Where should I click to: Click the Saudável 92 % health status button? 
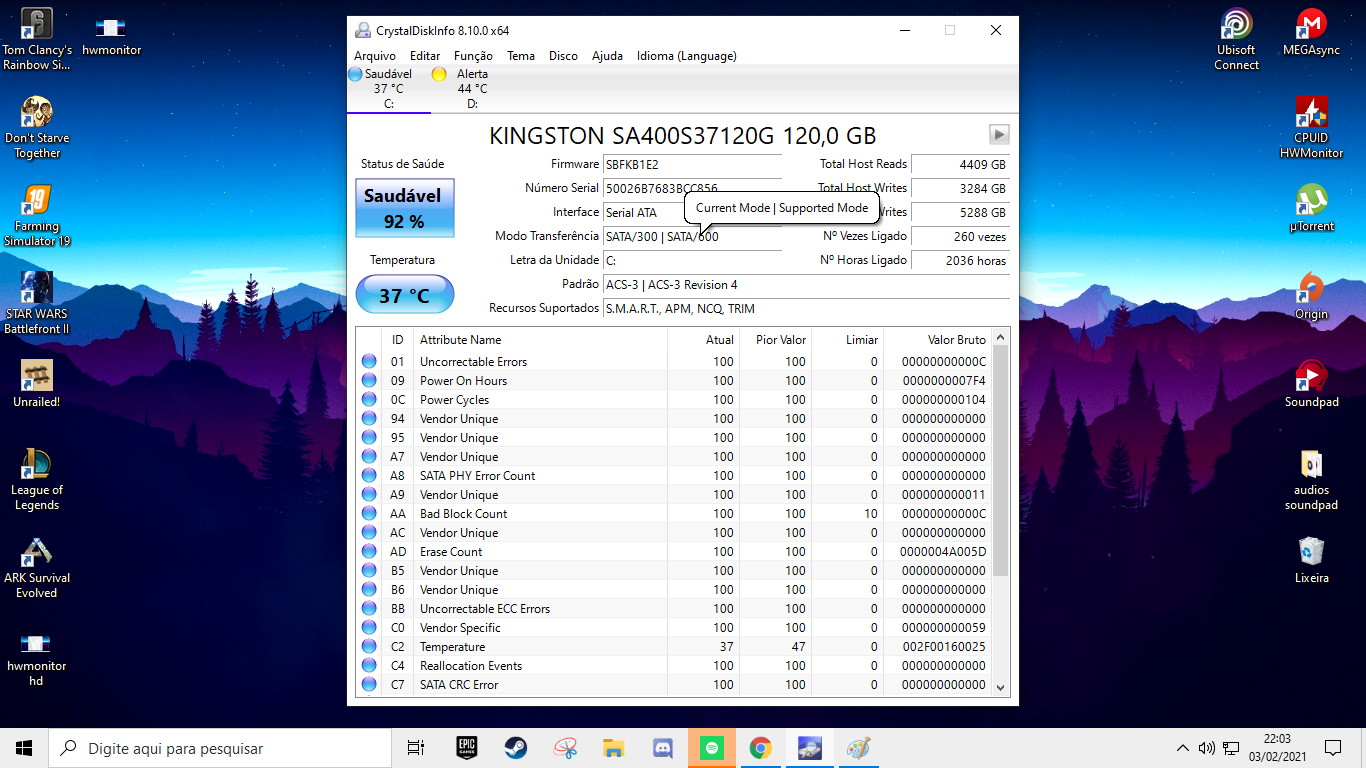click(404, 208)
